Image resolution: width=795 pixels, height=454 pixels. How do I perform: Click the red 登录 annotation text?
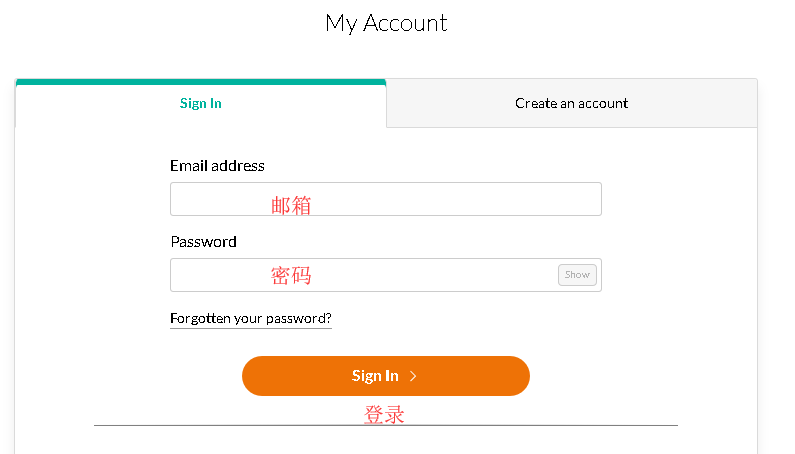point(384,414)
